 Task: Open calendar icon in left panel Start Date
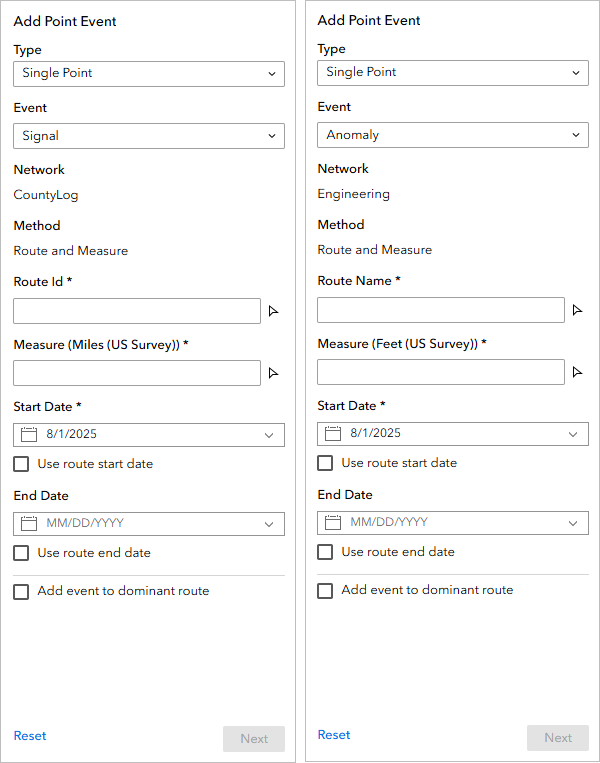click(x=29, y=435)
